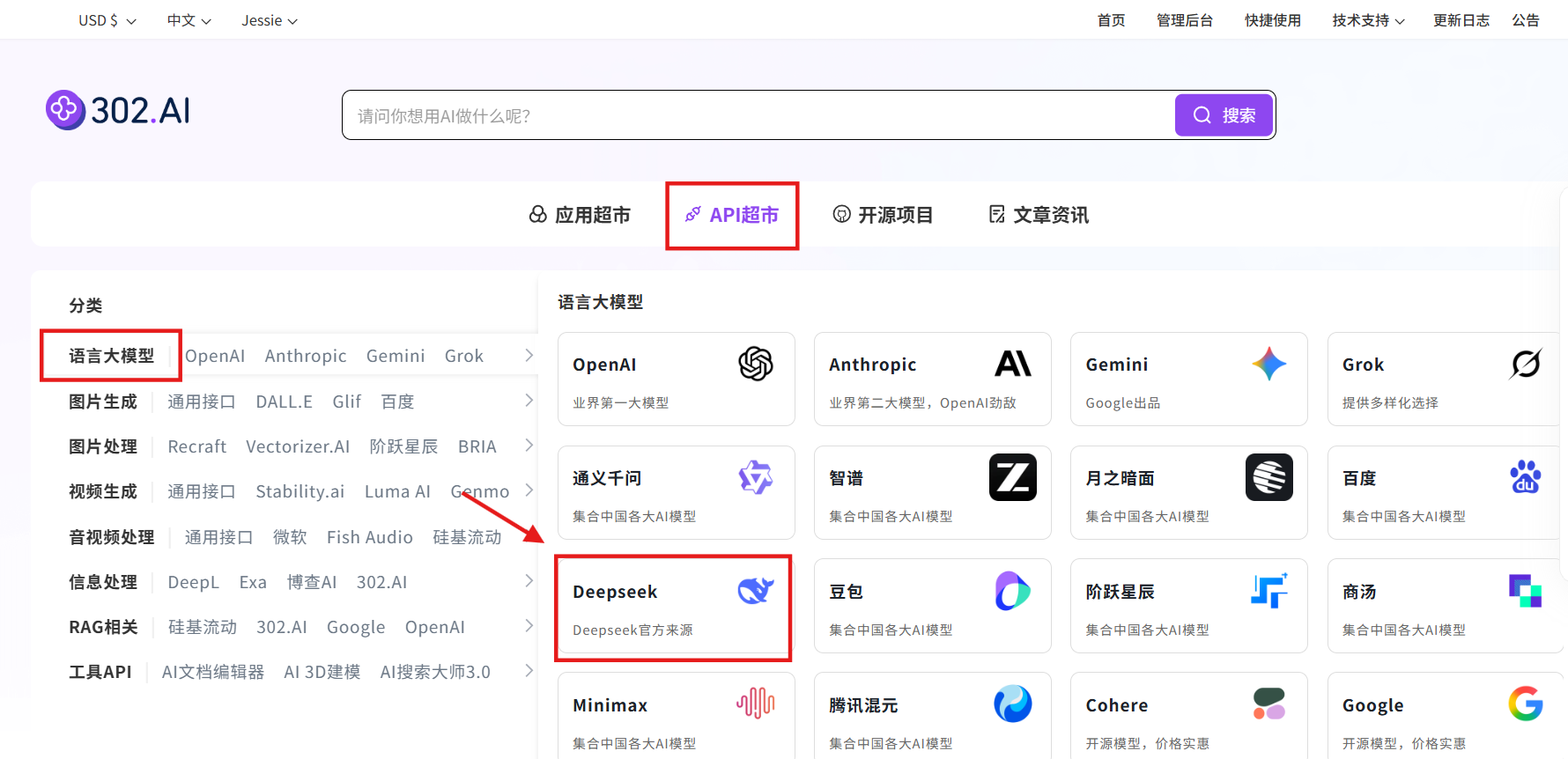1568x759 pixels.
Task: Click the Gemini star icon
Action: coord(1269,364)
